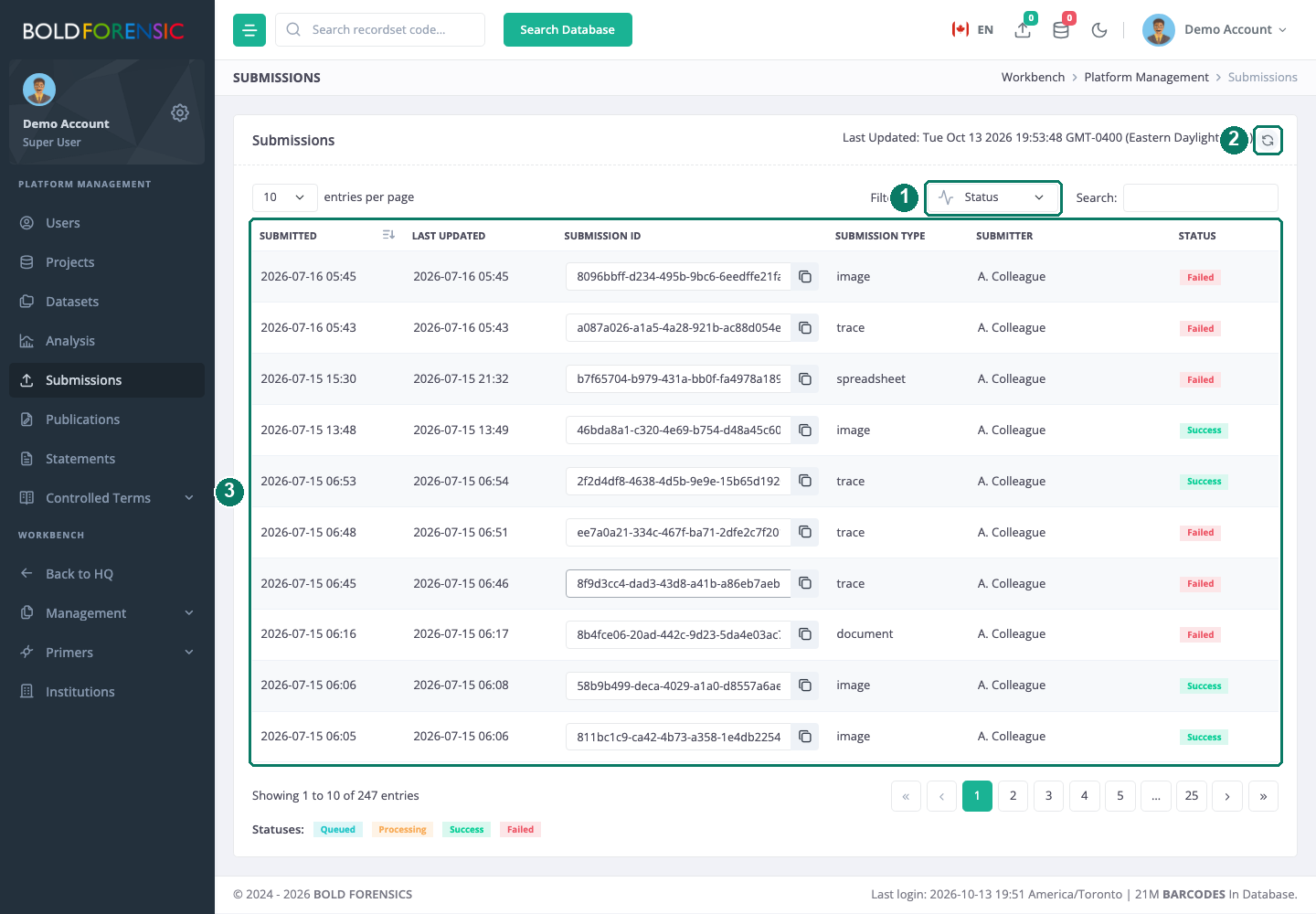The width and height of the screenshot is (1316, 914).
Task: Change entries per page dropdown
Action: (285, 197)
